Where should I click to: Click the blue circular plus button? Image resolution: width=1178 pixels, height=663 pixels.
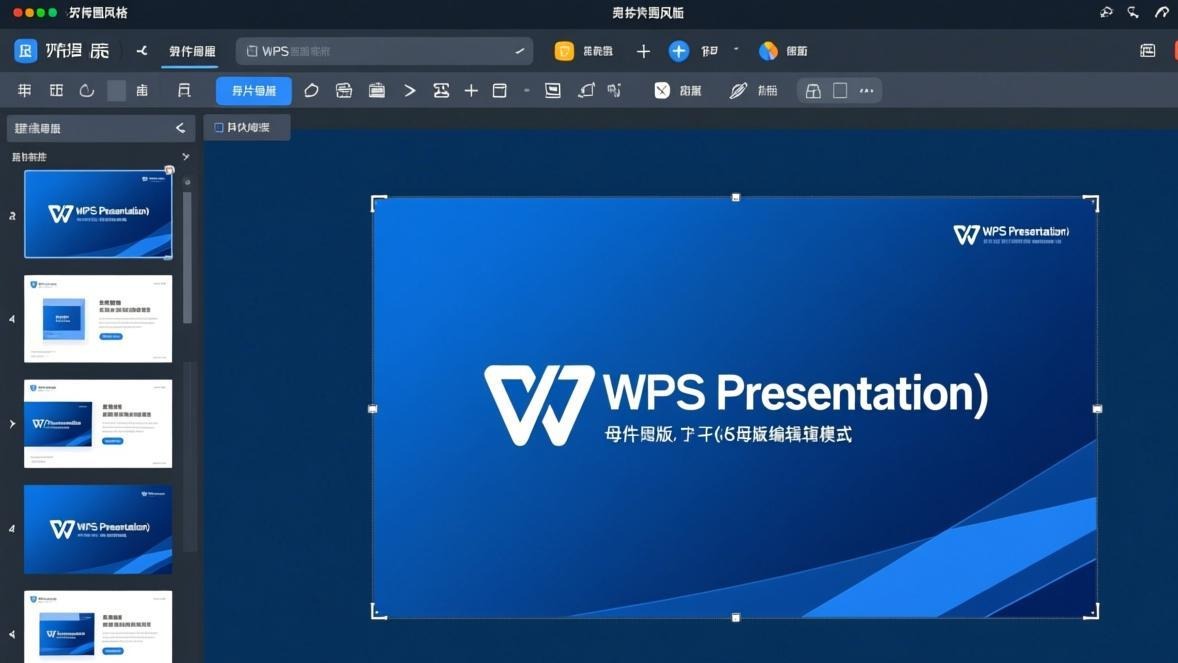point(678,50)
